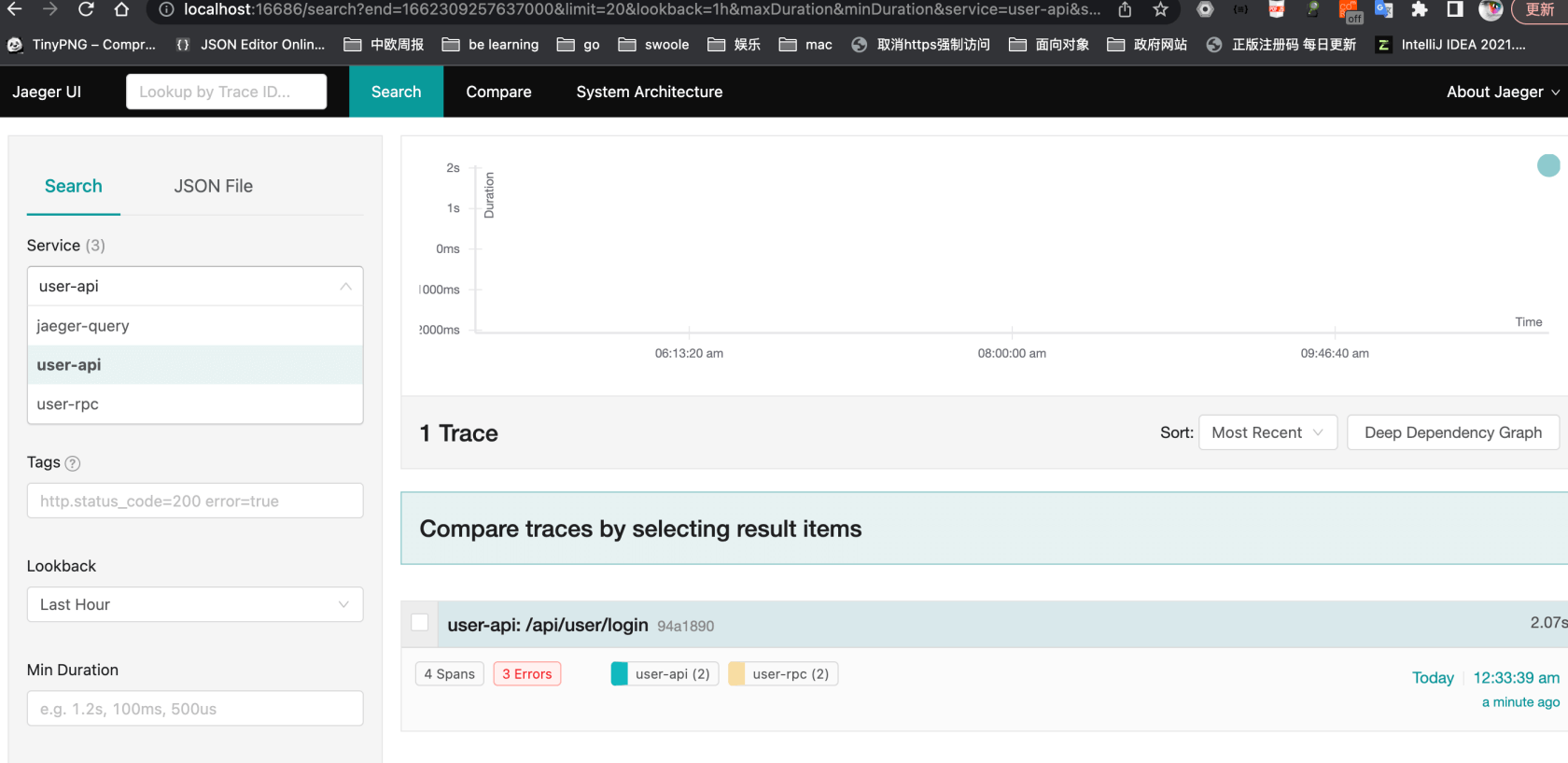Screen dimensions: 1568x763
Task: Click the trace dot in the scatter plot
Action: click(1548, 165)
